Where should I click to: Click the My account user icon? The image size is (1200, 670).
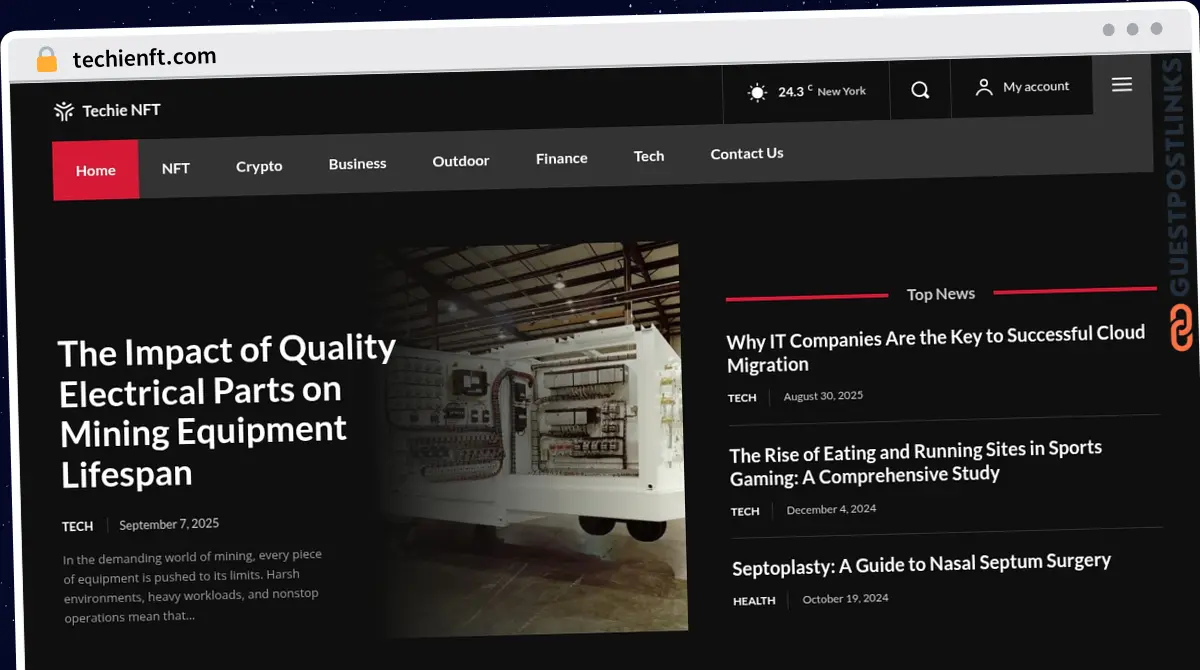pos(984,87)
